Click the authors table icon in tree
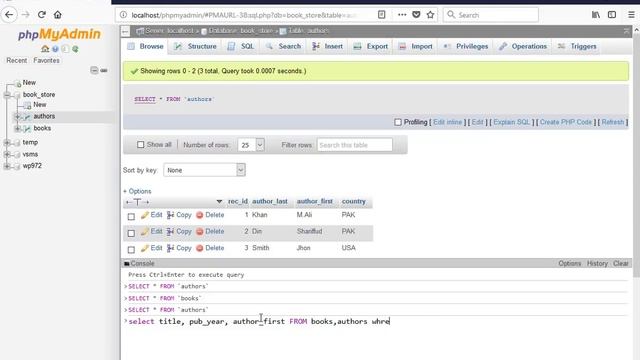Screen dimensions: 640x360 [x=27, y=117]
